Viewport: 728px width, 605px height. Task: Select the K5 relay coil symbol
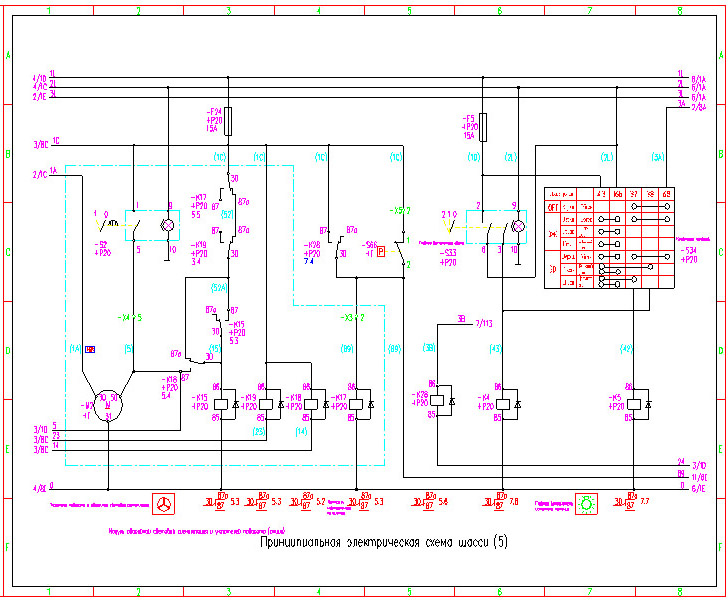pyautogui.click(x=634, y=404)
